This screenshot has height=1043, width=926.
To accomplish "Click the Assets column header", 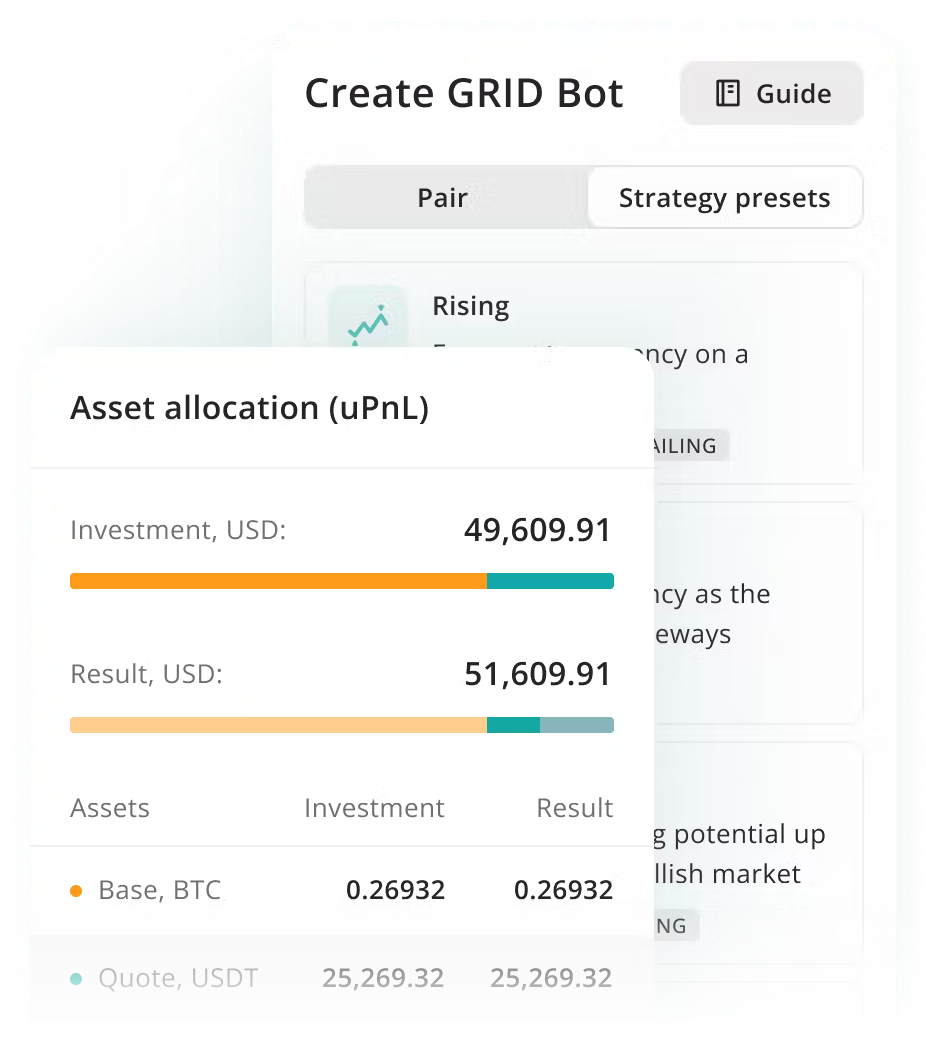I will point(110,808).
